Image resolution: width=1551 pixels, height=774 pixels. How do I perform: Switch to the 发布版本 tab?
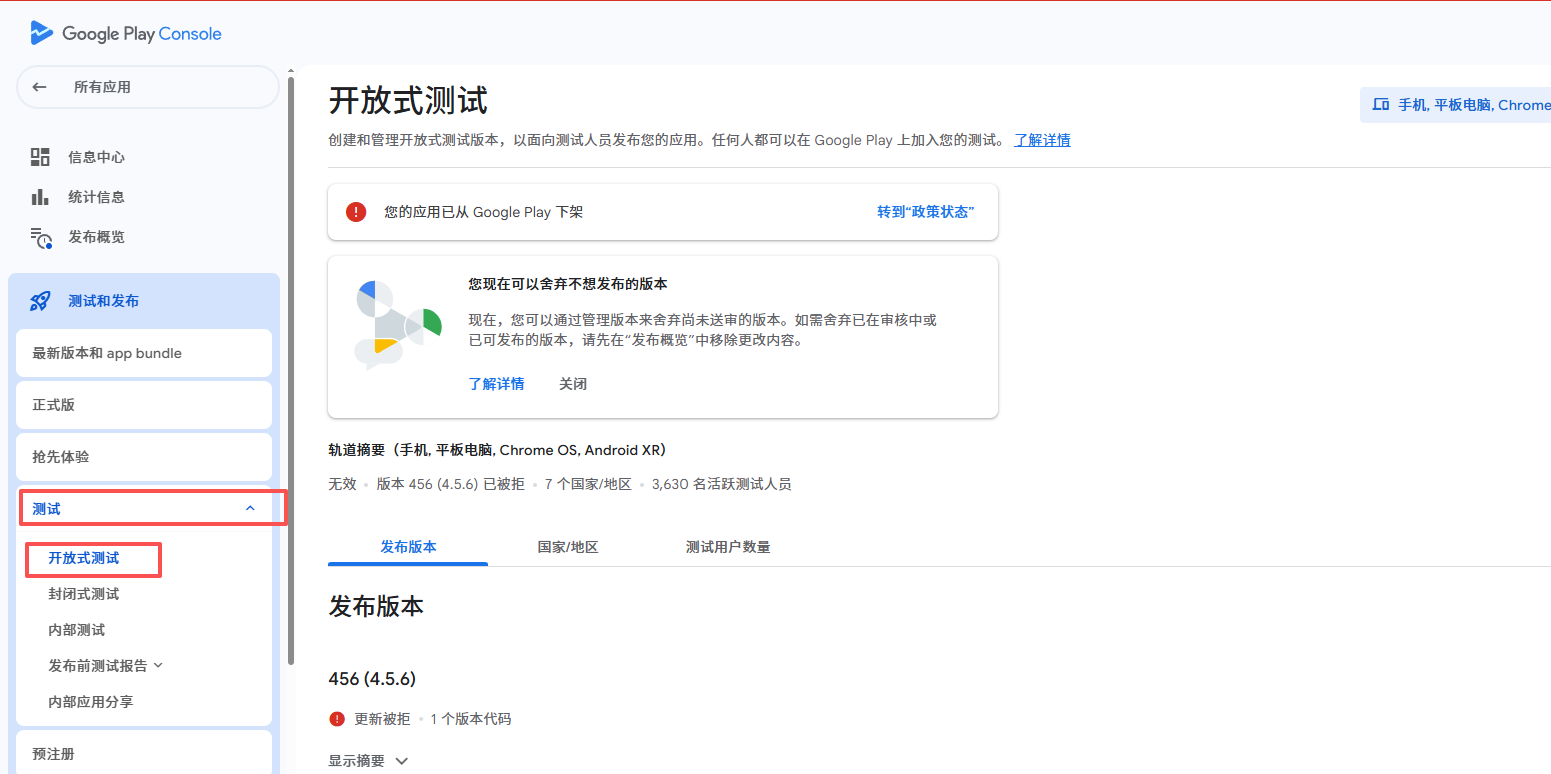408,547
